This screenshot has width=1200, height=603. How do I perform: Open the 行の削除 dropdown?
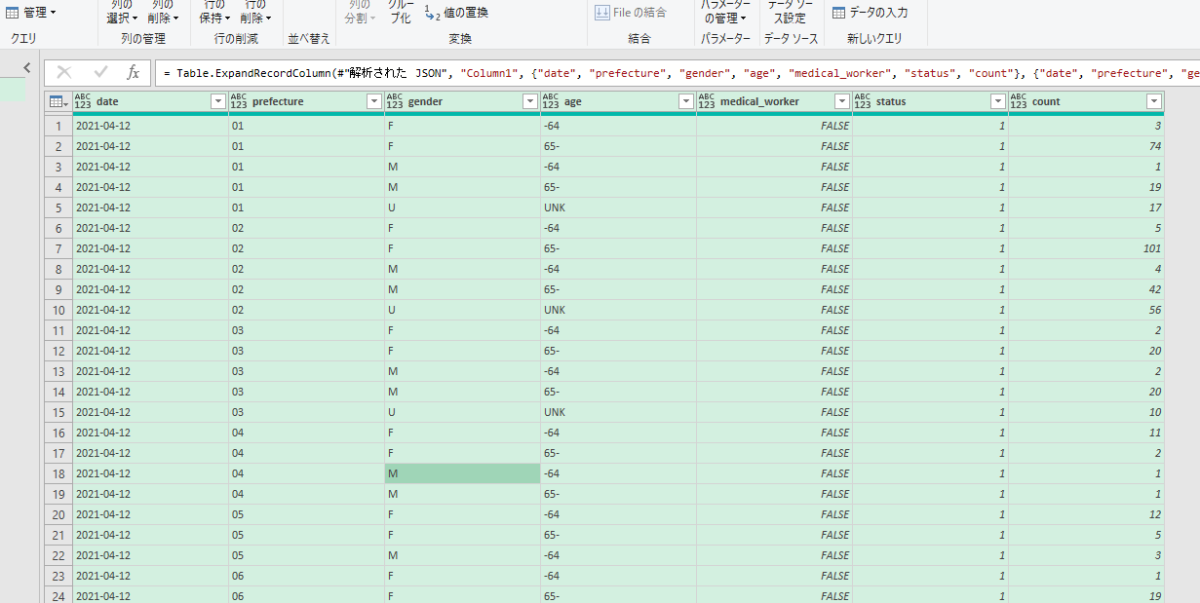(257, 12)
